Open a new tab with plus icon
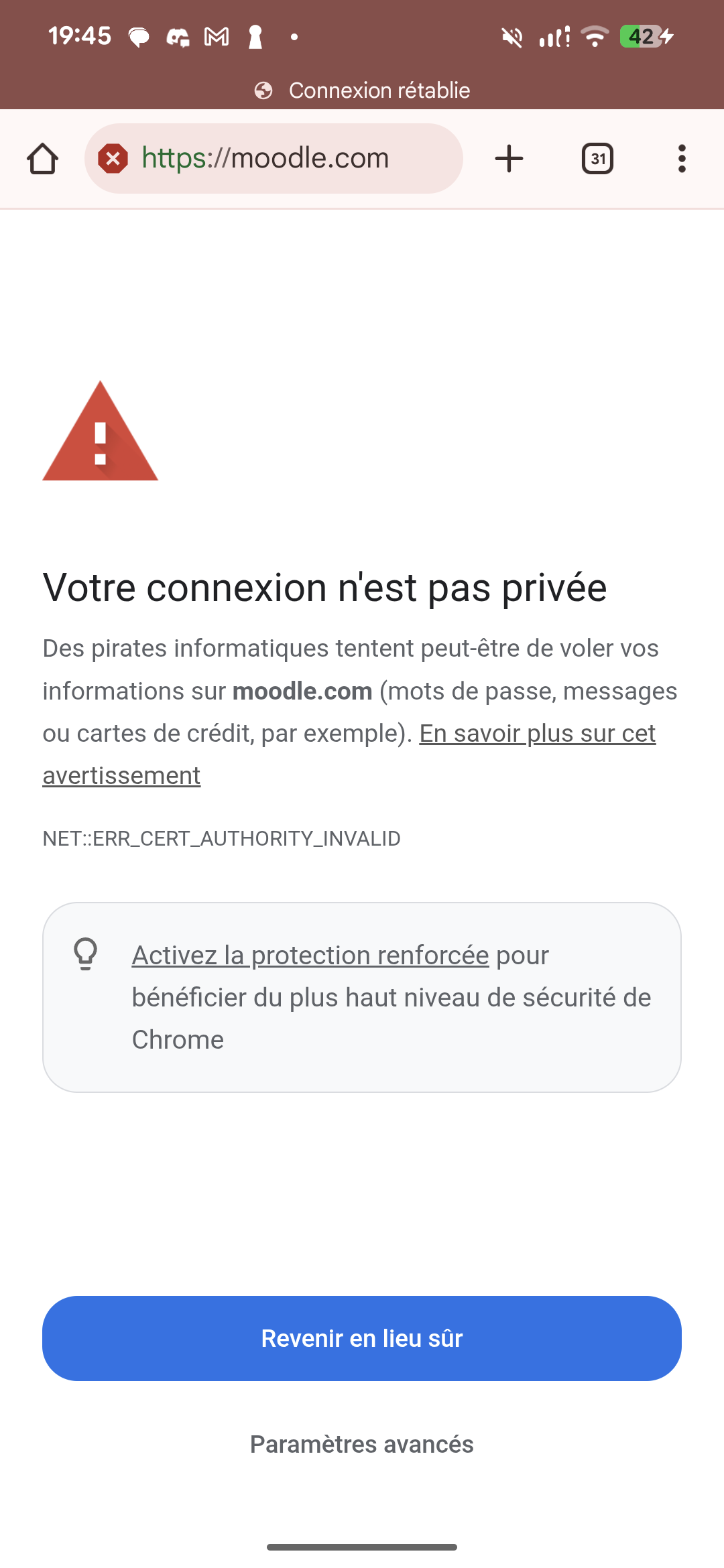The height and width of the screenshot is (1568, 724). pyautogui.click(x=509, y=159)
